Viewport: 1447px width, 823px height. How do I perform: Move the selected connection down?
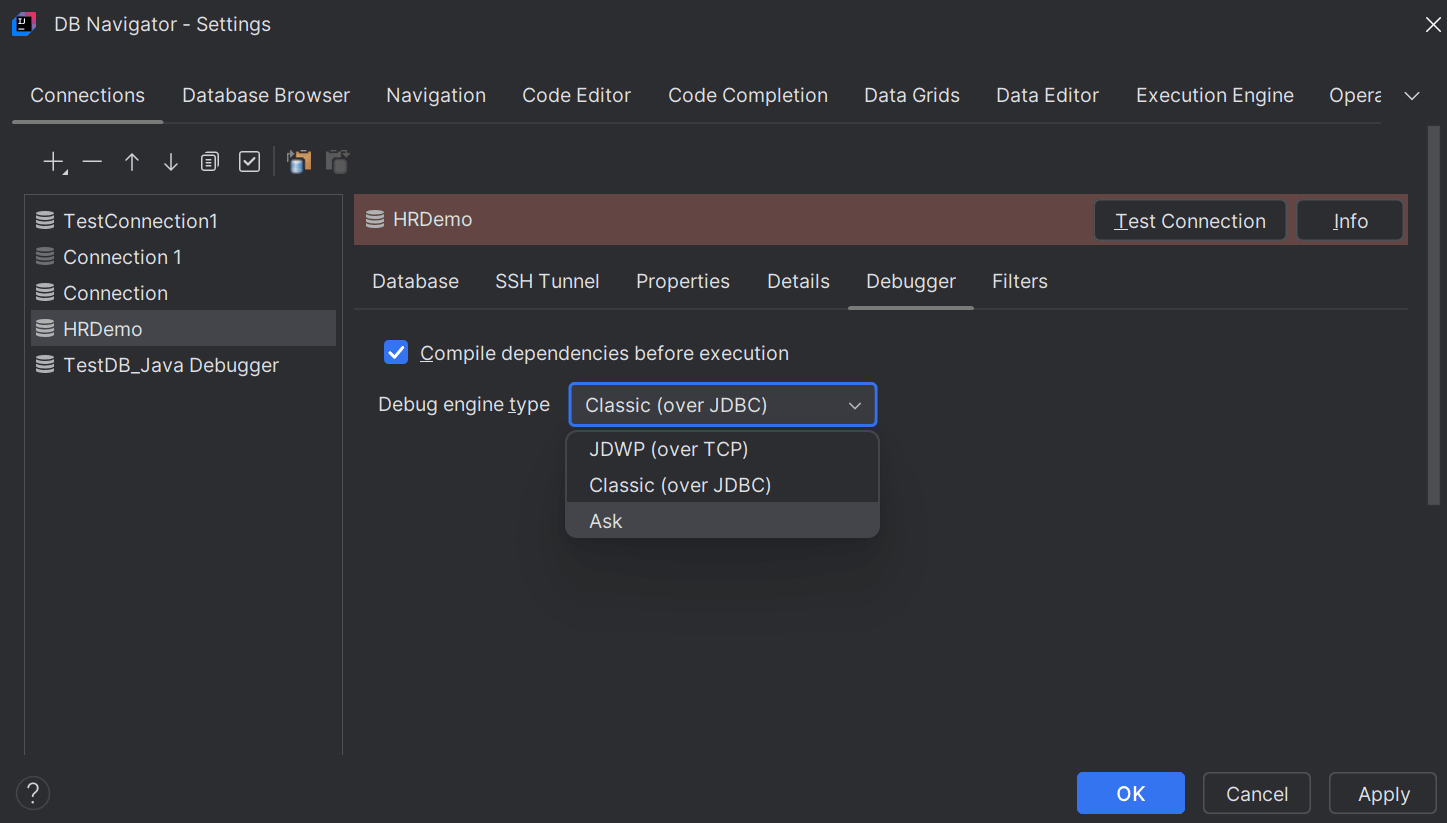pyautogui.click(x=170, y=160)
